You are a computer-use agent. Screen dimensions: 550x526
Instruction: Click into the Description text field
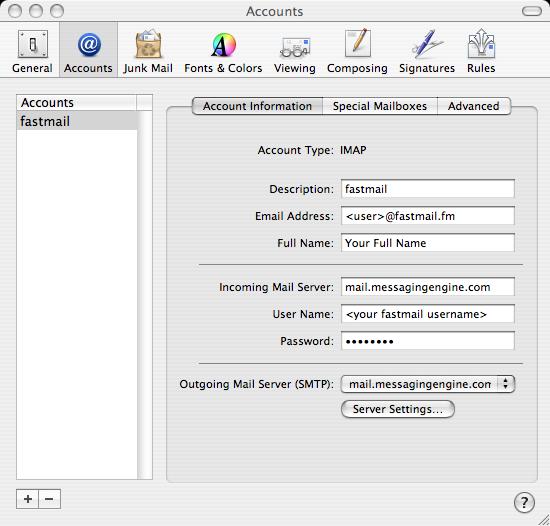pos(428,189)
